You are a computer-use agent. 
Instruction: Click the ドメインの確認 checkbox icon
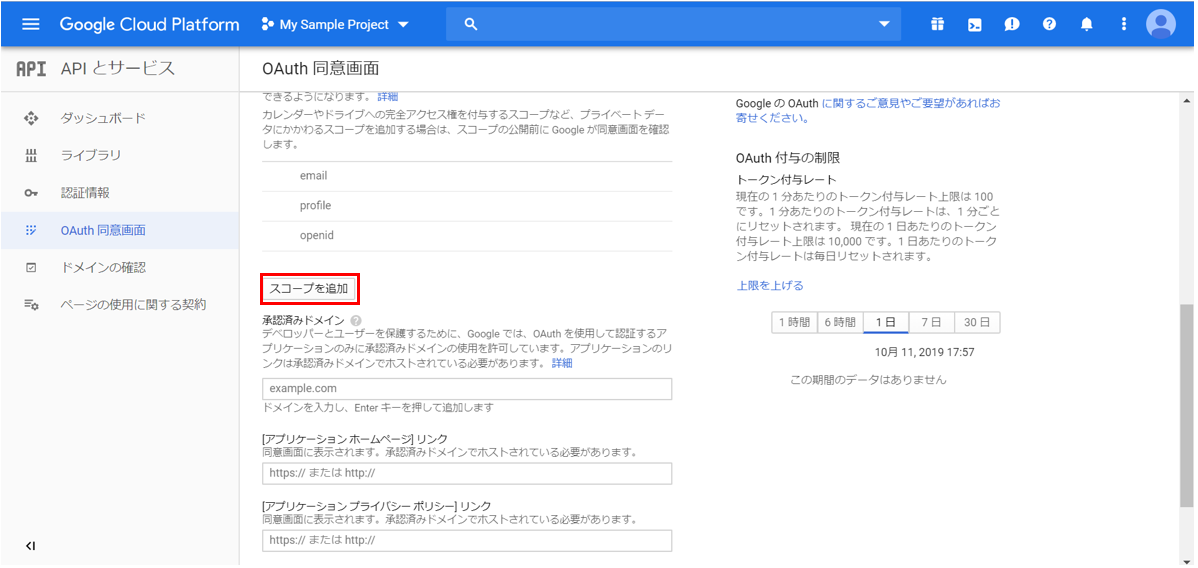tap(31, 268)
